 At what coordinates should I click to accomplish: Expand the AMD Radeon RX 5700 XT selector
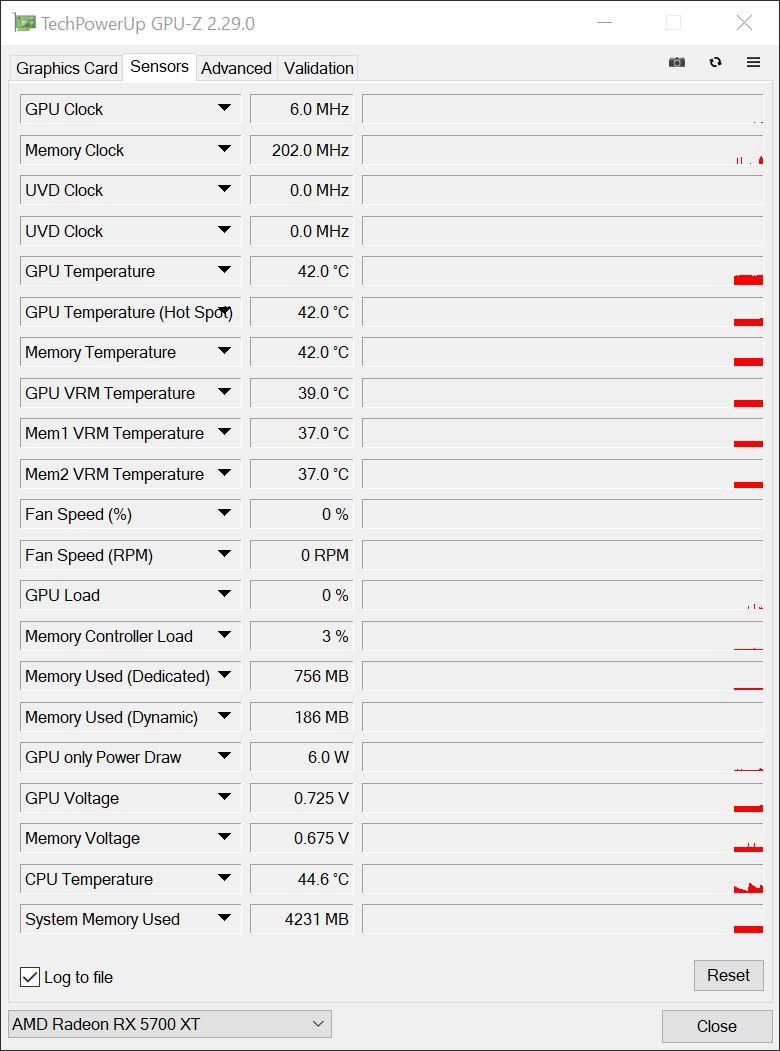click(317, 1023)
